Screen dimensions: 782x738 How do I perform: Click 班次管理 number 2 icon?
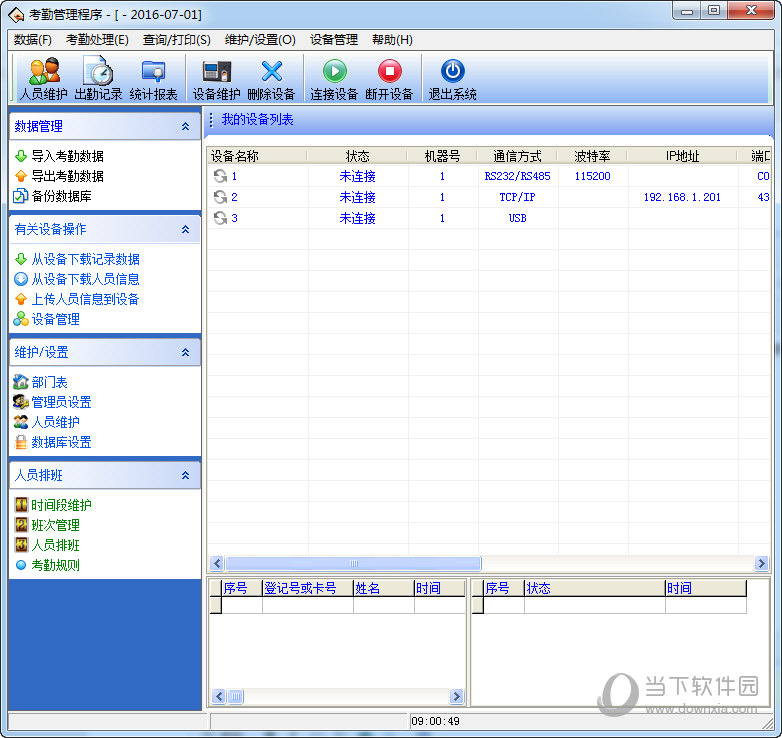coord(21,525)
